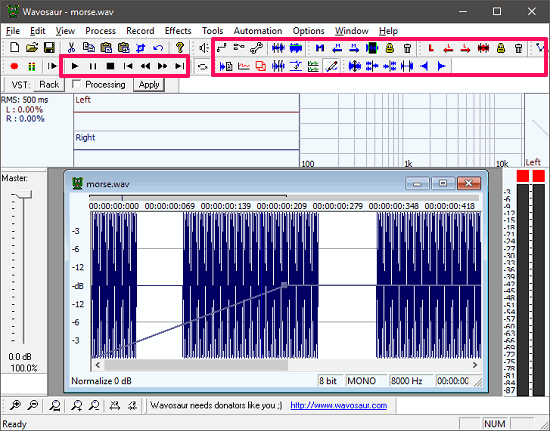550x431 pixels.
Task: Open the Effects menu
Action: coord(178,31)
